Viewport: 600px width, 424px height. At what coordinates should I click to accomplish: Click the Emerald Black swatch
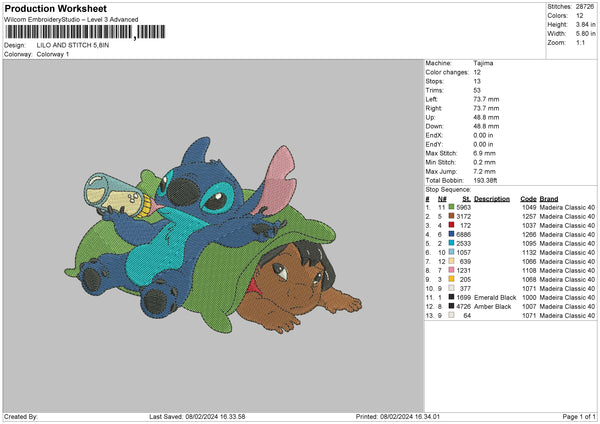452,297
